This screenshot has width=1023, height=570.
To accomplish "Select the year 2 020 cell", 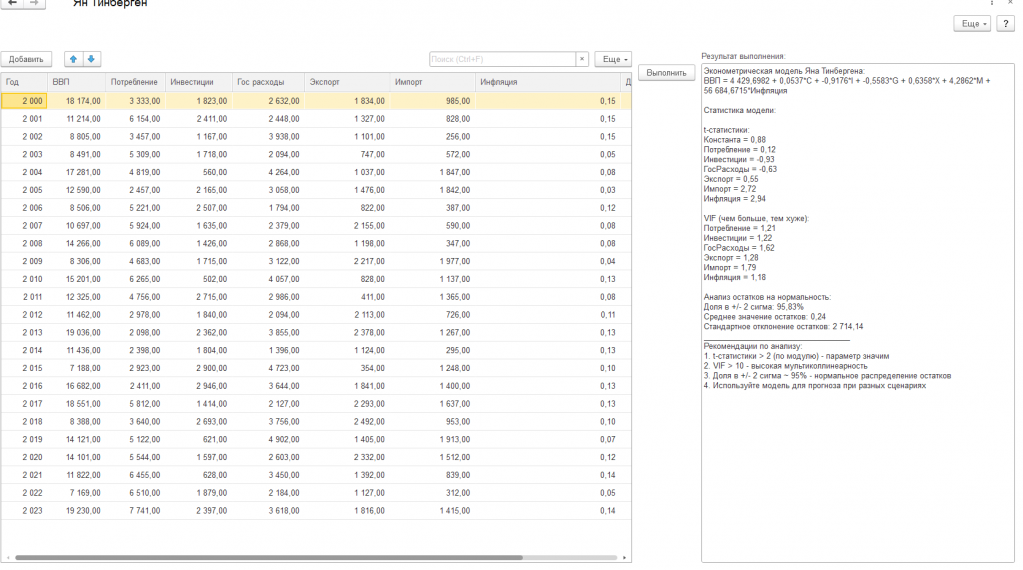I will point(24,457).
